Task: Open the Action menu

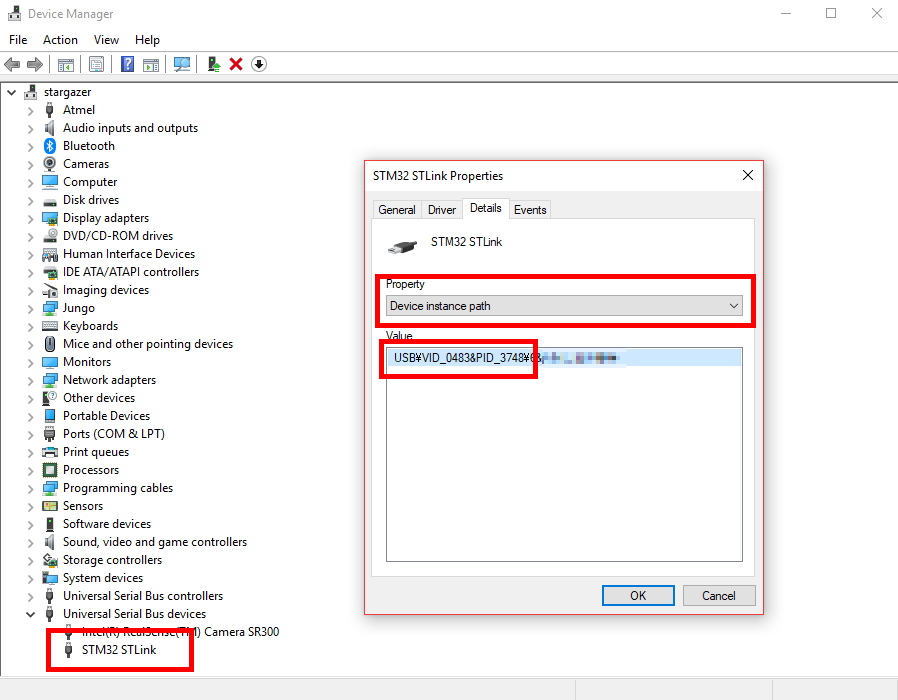Action: pos(60,40)
